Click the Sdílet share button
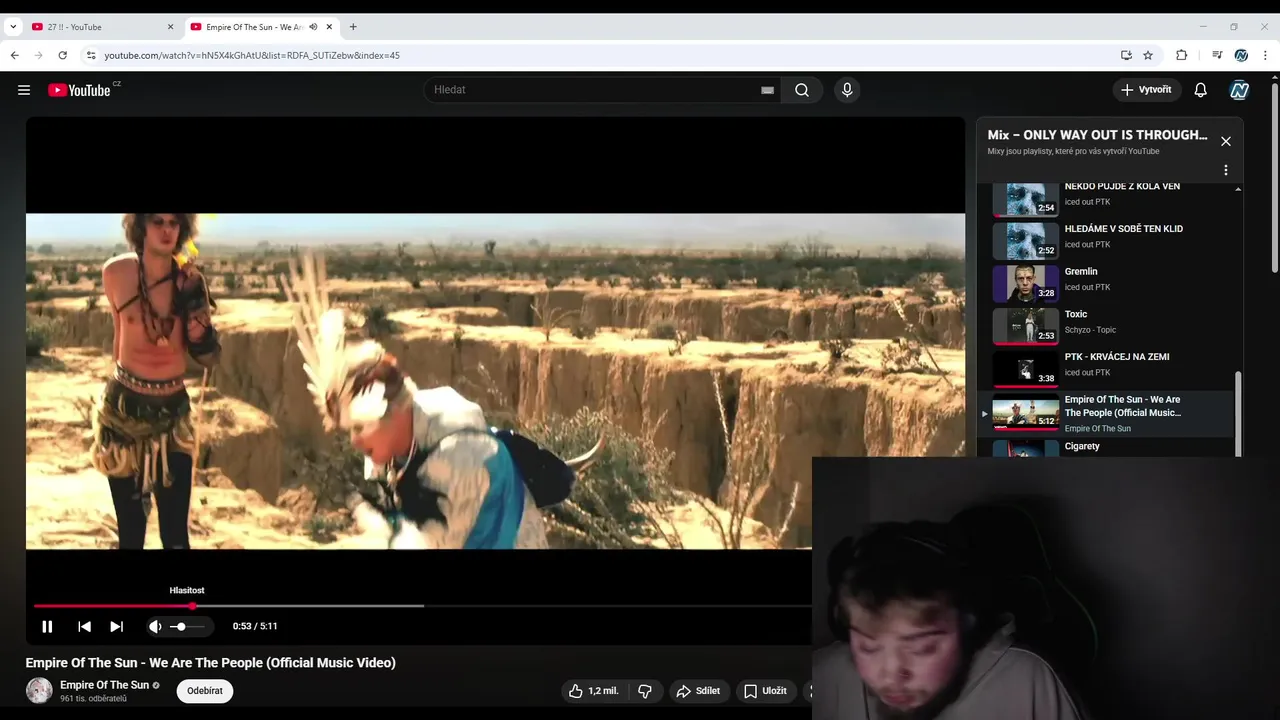This screenshot has width=1280, height=720. point(698,691)
